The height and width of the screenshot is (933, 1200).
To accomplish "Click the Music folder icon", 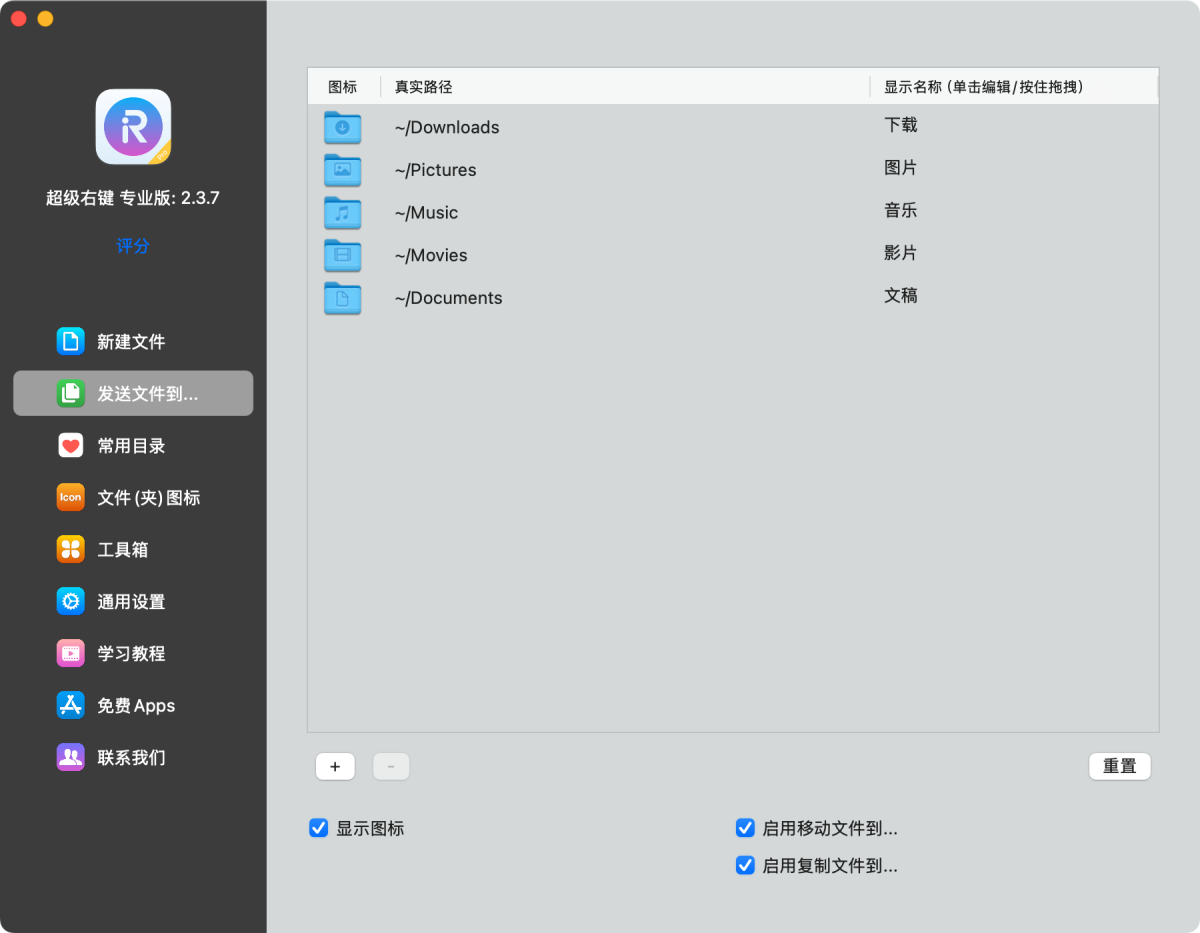I will click(342, 213).
